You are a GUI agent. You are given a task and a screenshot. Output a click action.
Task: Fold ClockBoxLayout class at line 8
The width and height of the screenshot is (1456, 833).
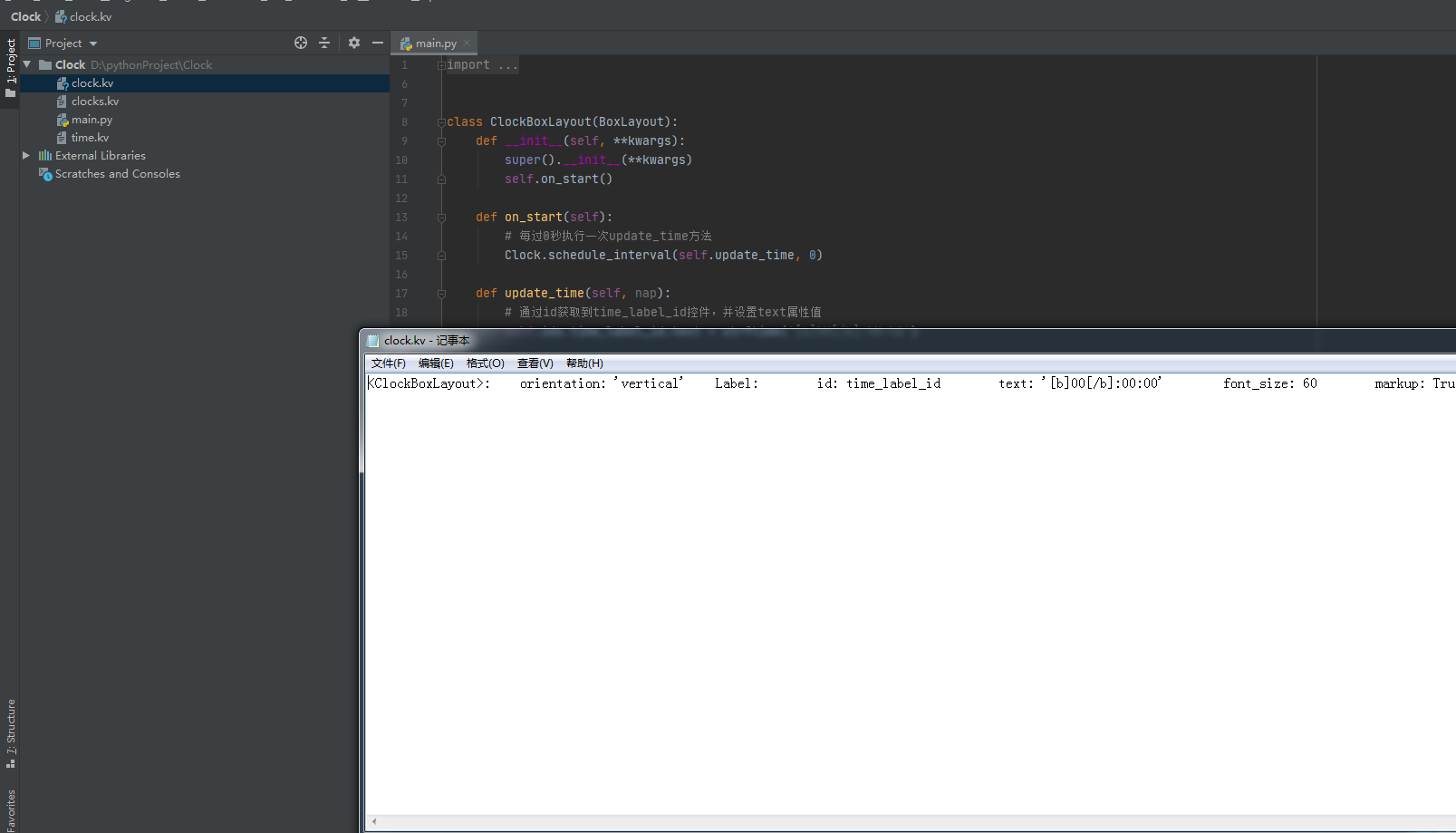point(441,122)
